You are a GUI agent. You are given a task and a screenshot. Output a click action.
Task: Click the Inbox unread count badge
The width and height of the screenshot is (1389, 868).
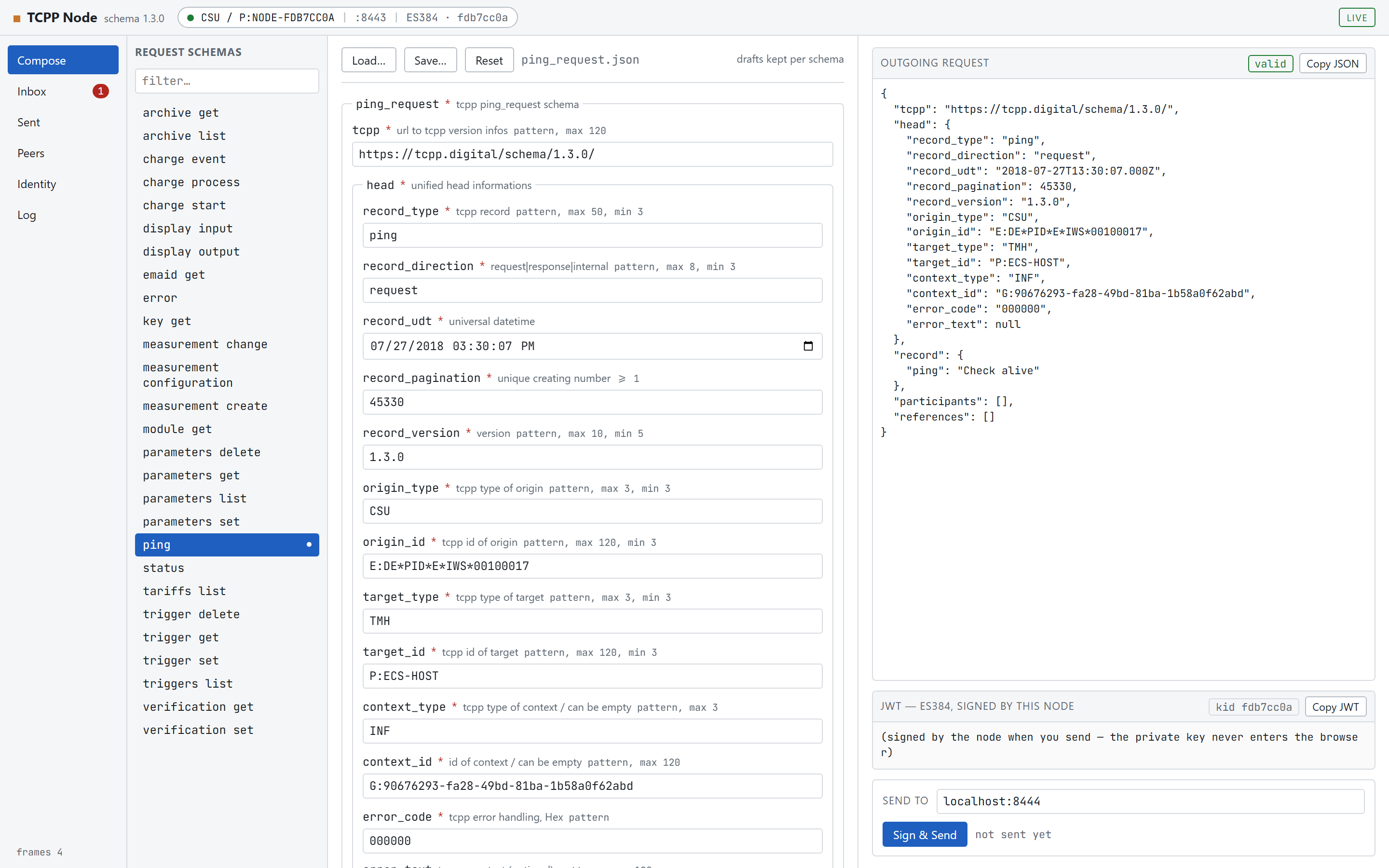click(100, 91)
